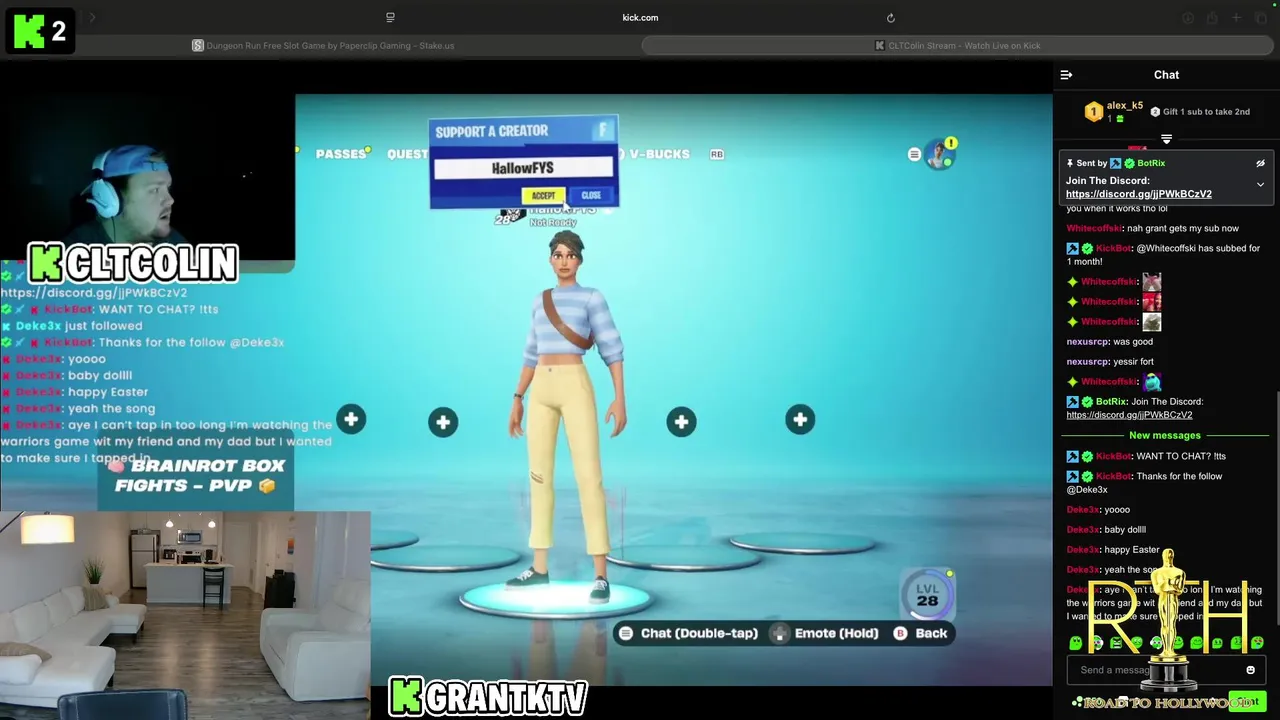
Task: Click the alex_k5 top gifter name
Action: point(1124,106)
